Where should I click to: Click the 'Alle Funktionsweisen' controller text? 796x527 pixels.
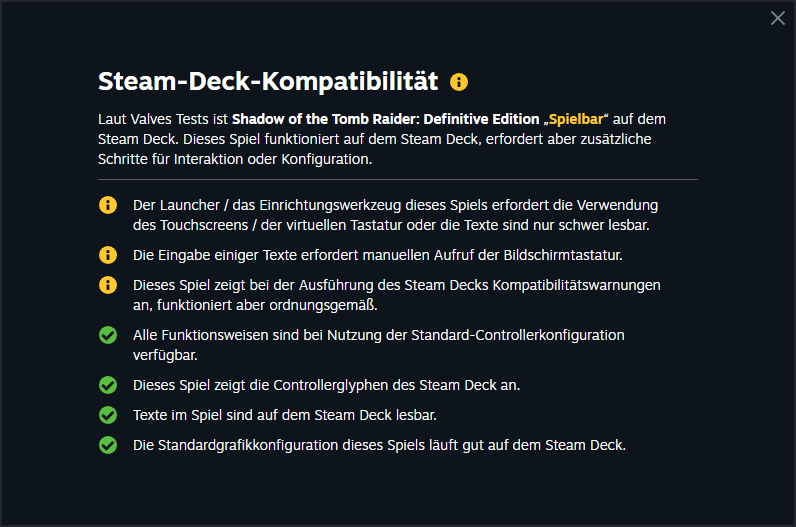pyautogui.click(x=378, y=344)
